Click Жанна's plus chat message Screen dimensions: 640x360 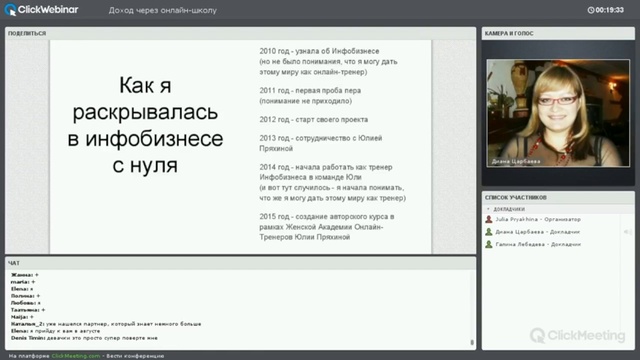(x=24, y=275)
